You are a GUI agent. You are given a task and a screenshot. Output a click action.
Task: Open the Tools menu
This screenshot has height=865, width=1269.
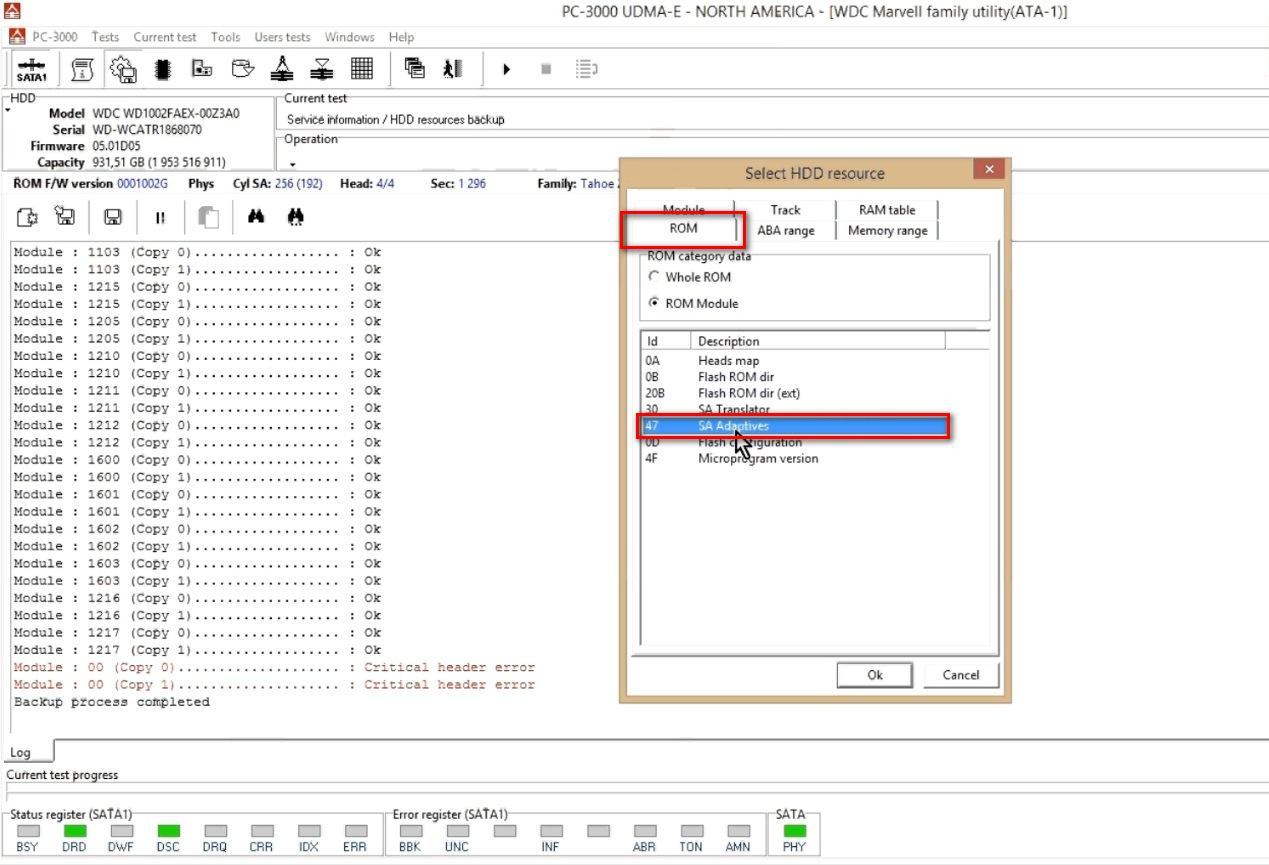[x=225, y=37]
